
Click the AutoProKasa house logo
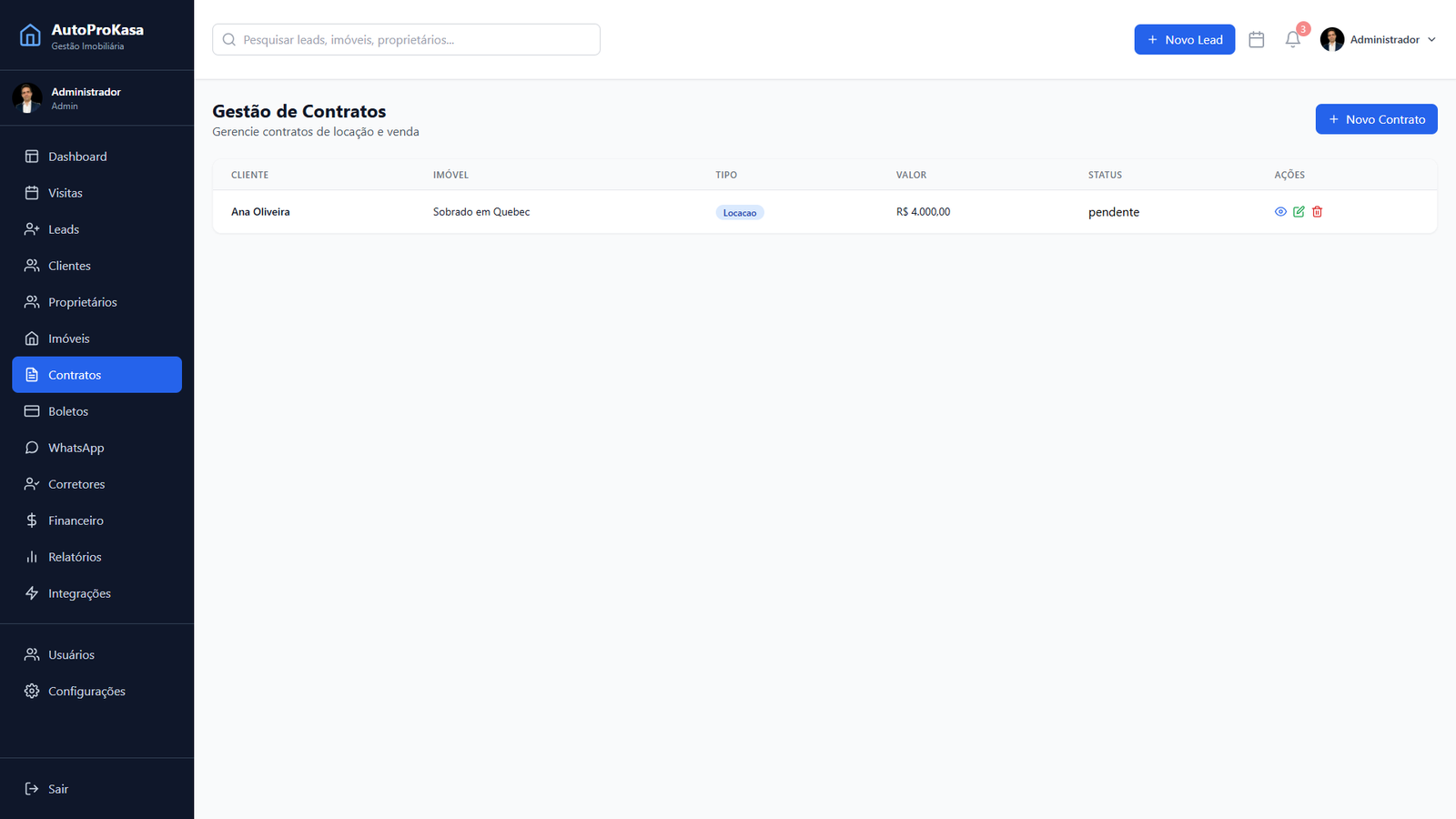point(30,35)
